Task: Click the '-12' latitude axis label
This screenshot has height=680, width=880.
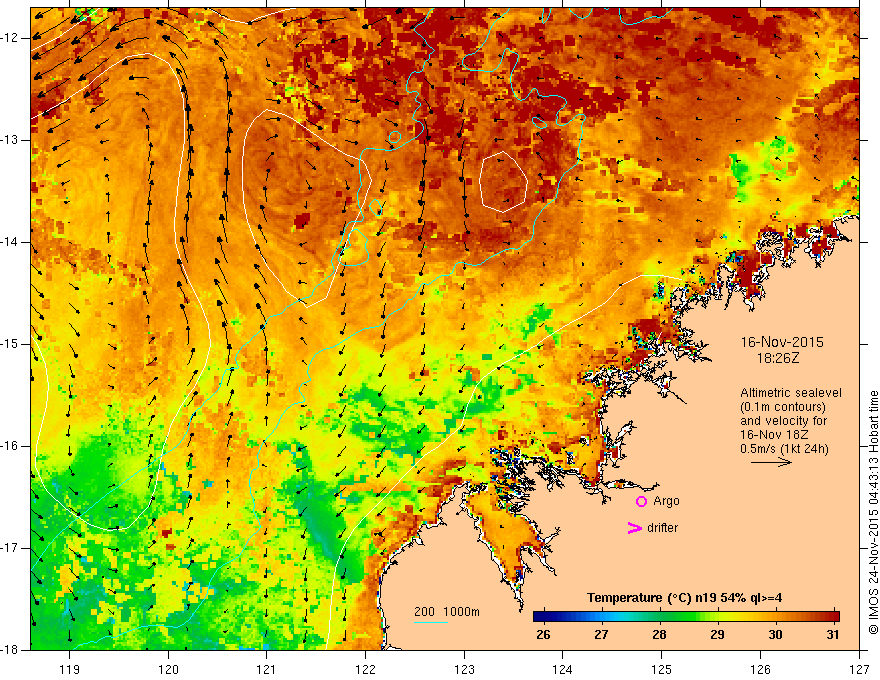Action: point(10,38)
